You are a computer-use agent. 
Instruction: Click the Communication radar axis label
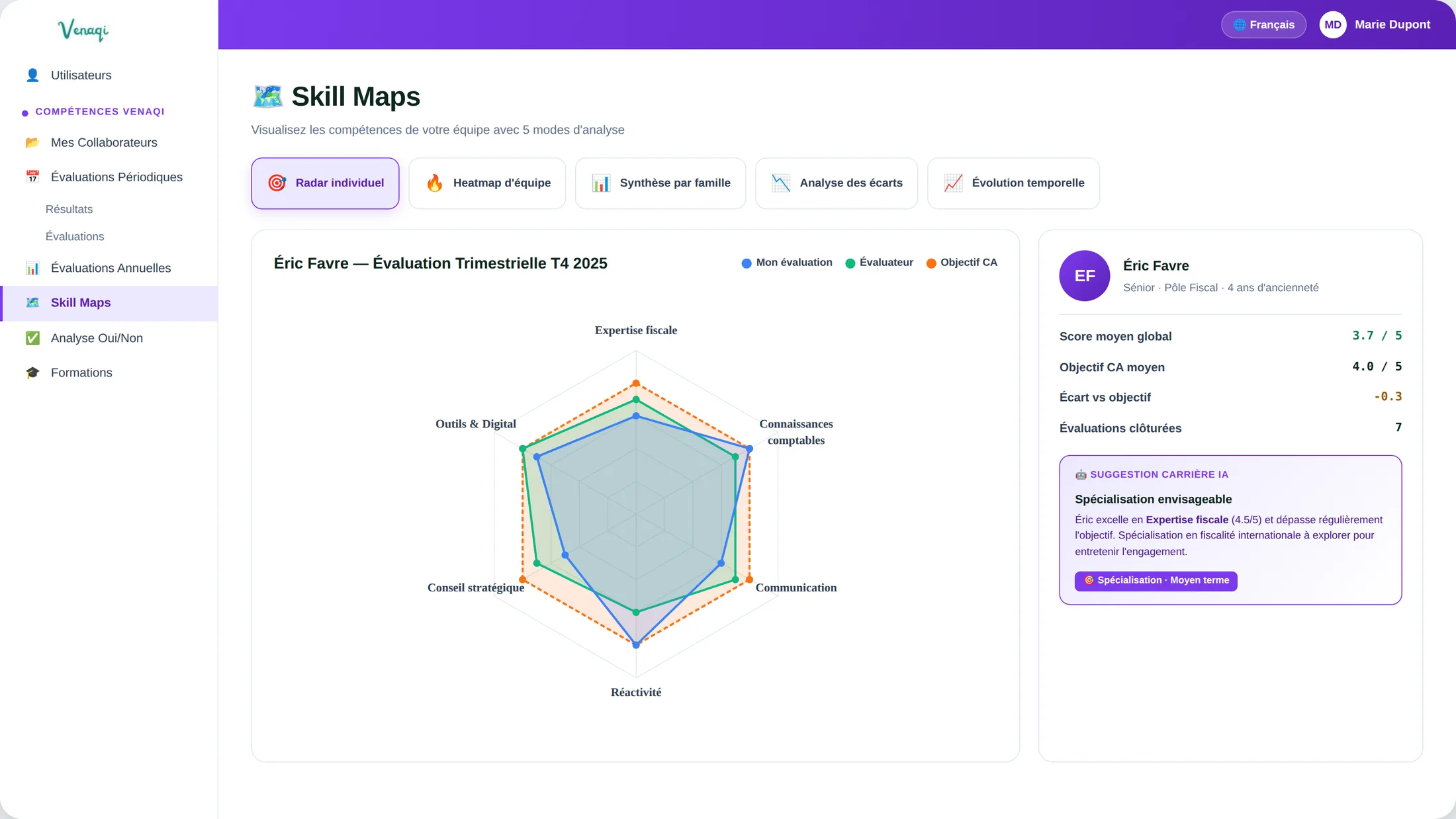(x=796, y=587)
